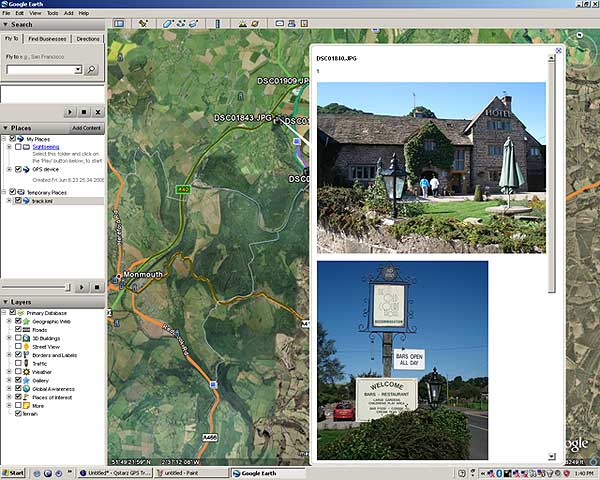The width and height of the screenshot is (600, 480).
Task: Click the Borders and Labels layer icon
Action: pos(26,355)
